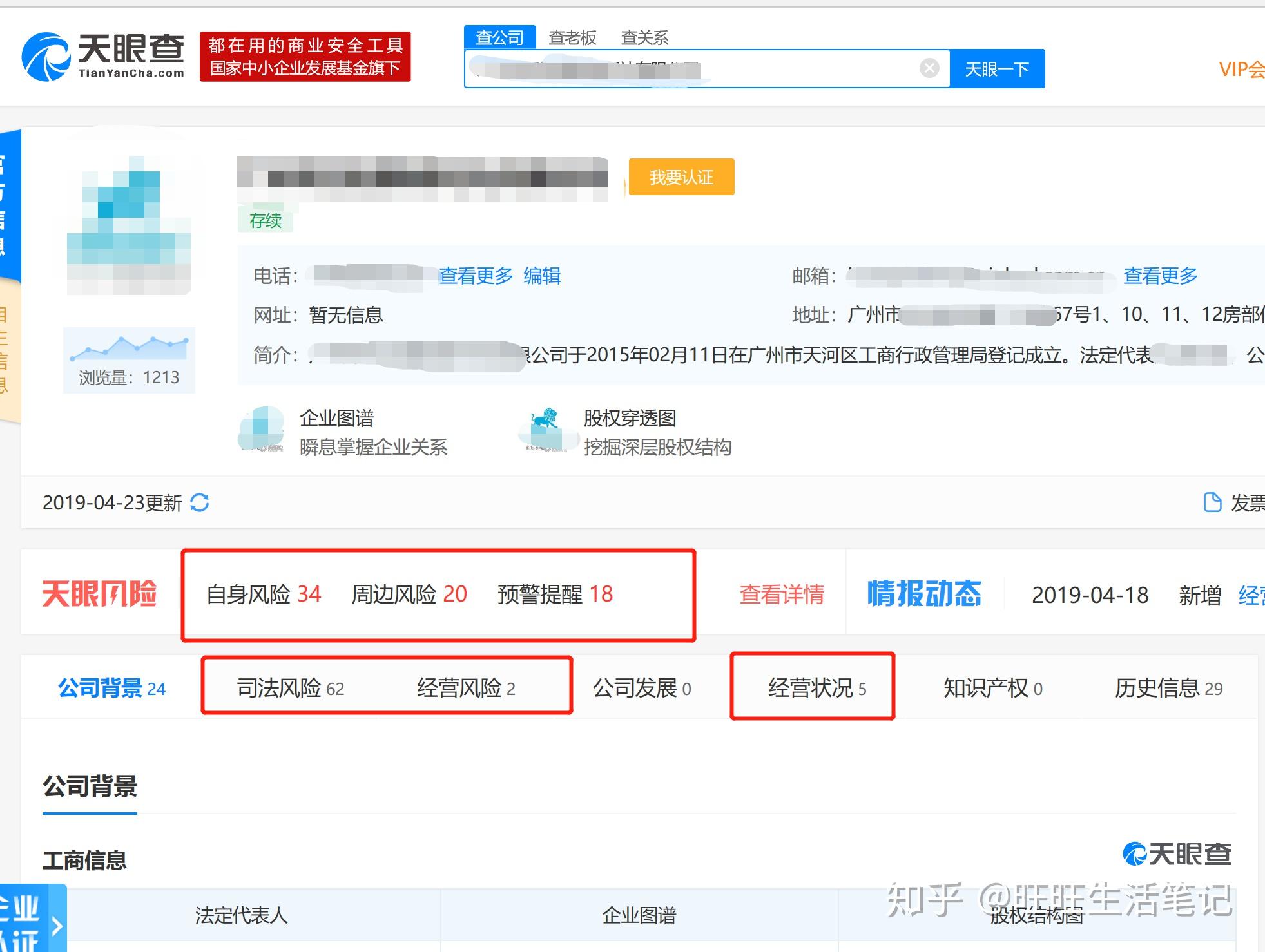The image size is (1265, 952).
Task: Select the 历史信息 29 tab
Action: [x=1168, y=689]
